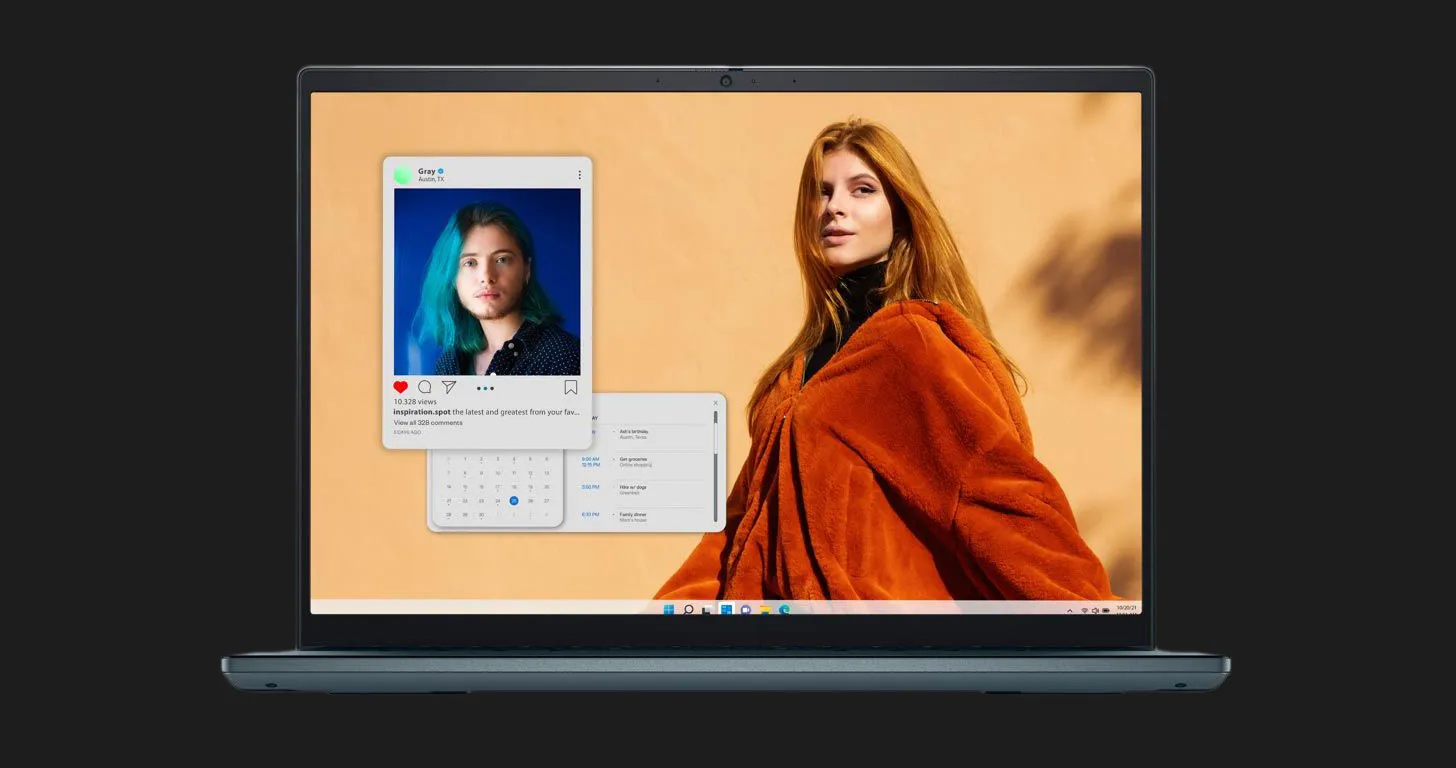This screenshot has width=1456, height=768.
Task: Launch the Widgets panel from the taskbar
Action: (726, 609)
